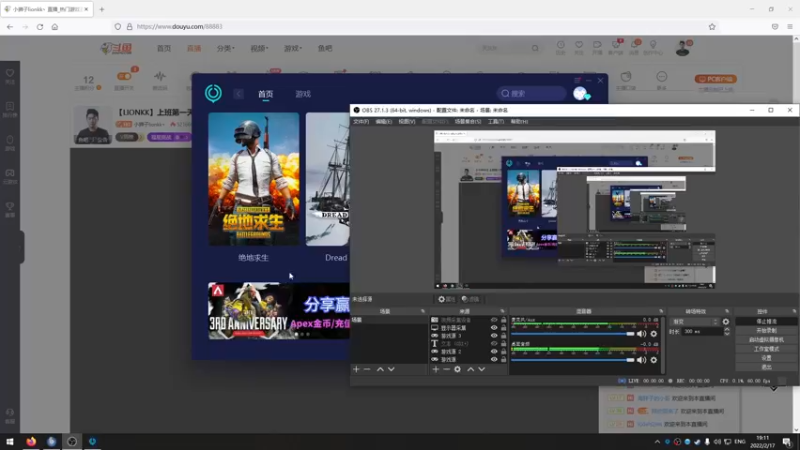
Task: Move the source up in the OBS Sources panel
Action: 470,369
